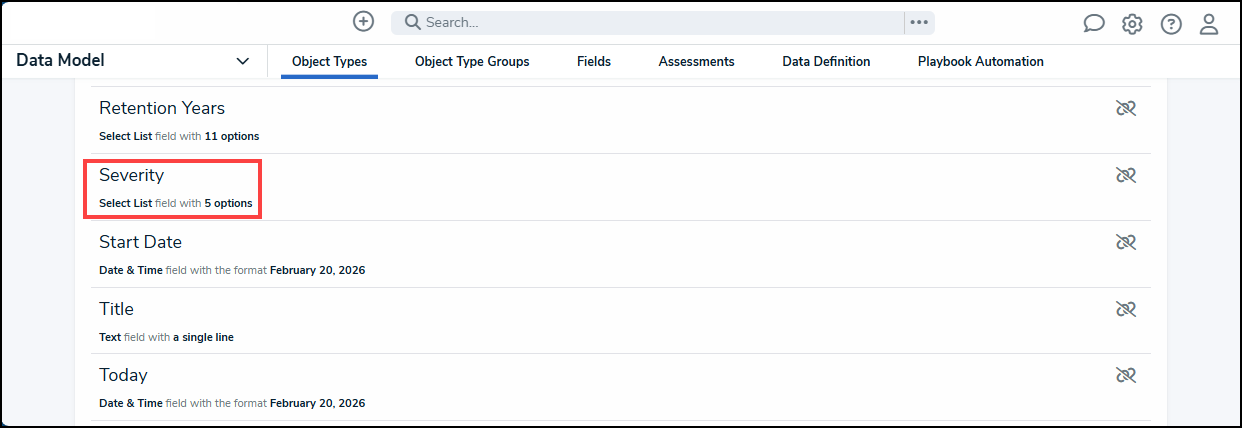The image size is (1242, 428).
Task: Unlink the Retention Years field
Action: [1126, 108]
